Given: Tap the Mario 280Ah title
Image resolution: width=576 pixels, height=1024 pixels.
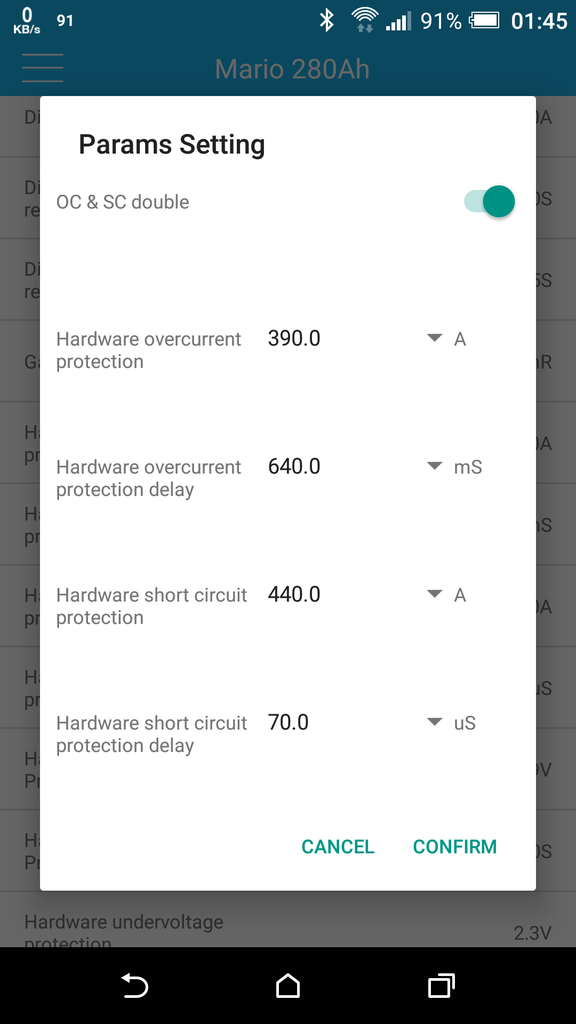Looking at the screenshot, I should tap(292, 69).
